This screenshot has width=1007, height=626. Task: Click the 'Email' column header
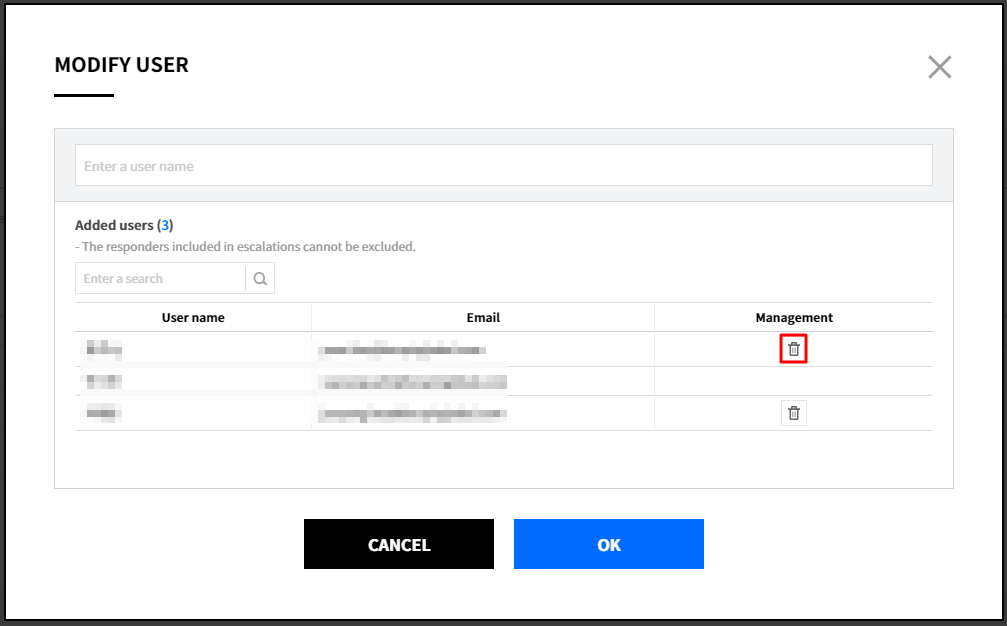[x=483, y=317]
